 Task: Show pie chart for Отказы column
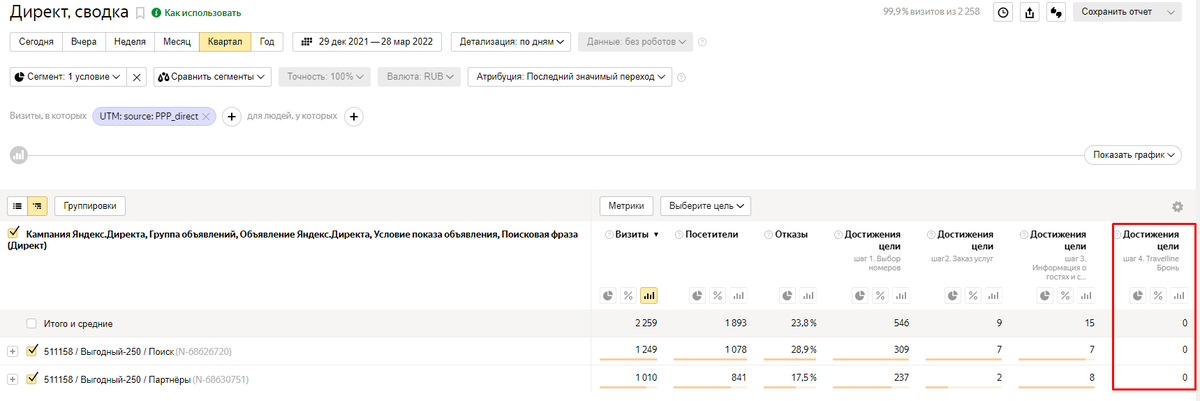(789, 295)
